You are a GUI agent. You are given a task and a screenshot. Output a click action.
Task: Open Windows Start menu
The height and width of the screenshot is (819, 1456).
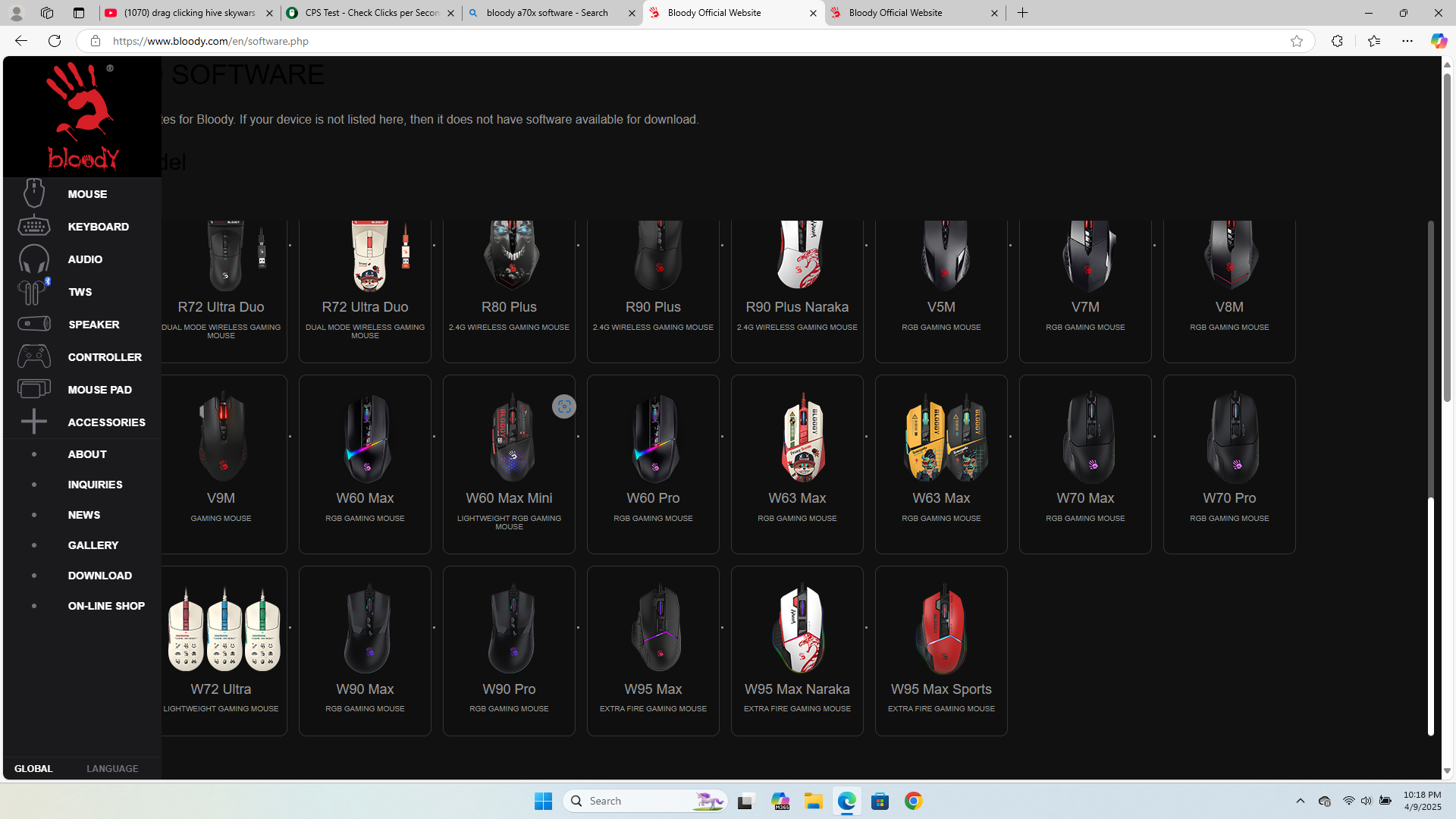(x=543, y=801)
